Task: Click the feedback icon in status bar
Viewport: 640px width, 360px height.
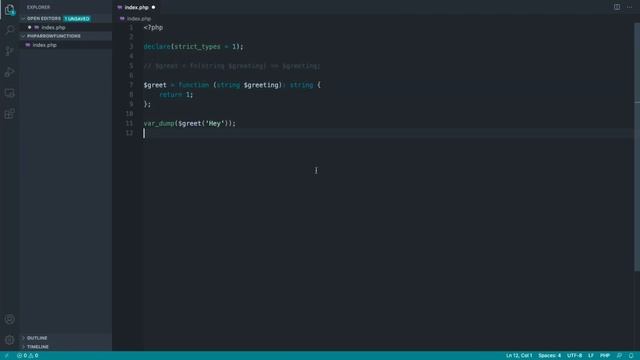Action: point(619,356)
